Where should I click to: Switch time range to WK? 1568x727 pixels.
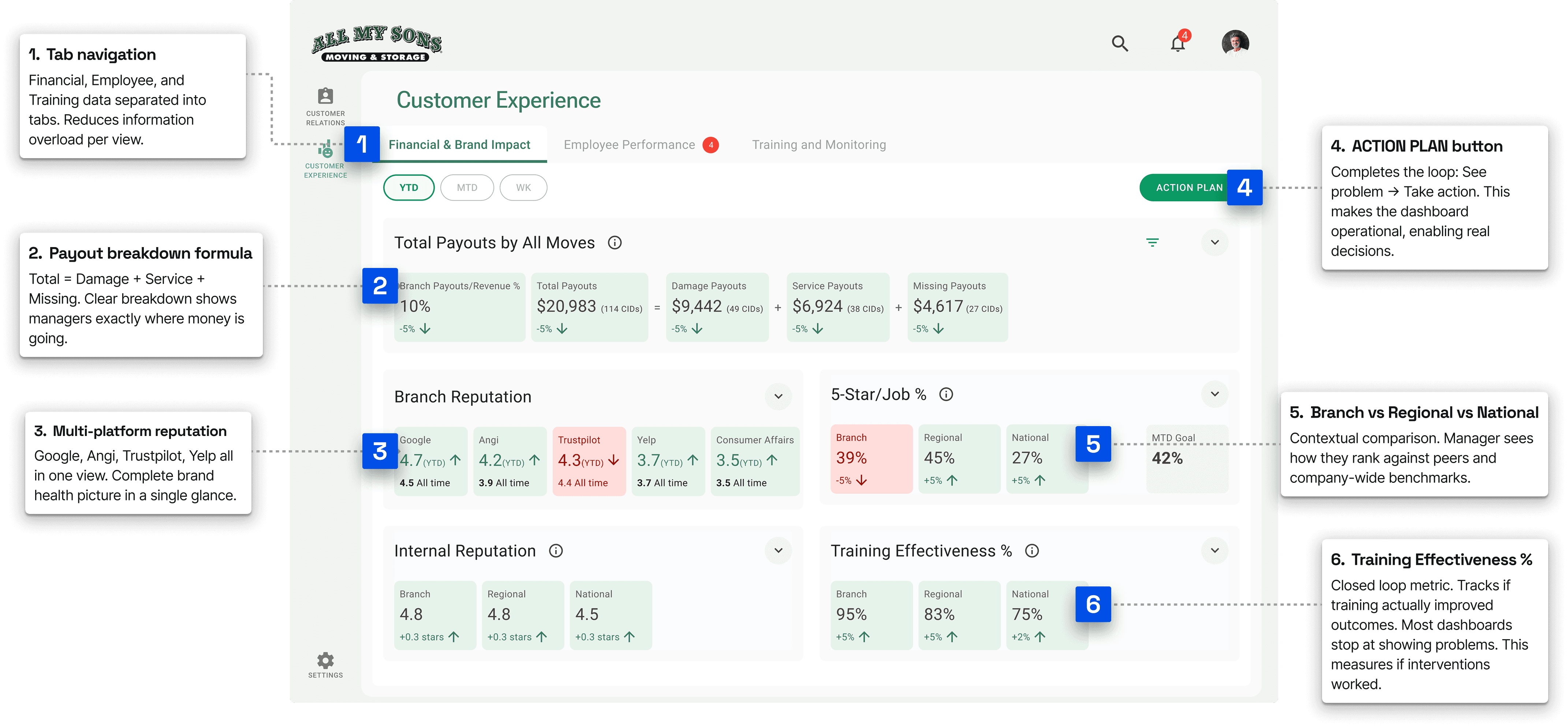[x=523, y=187]
